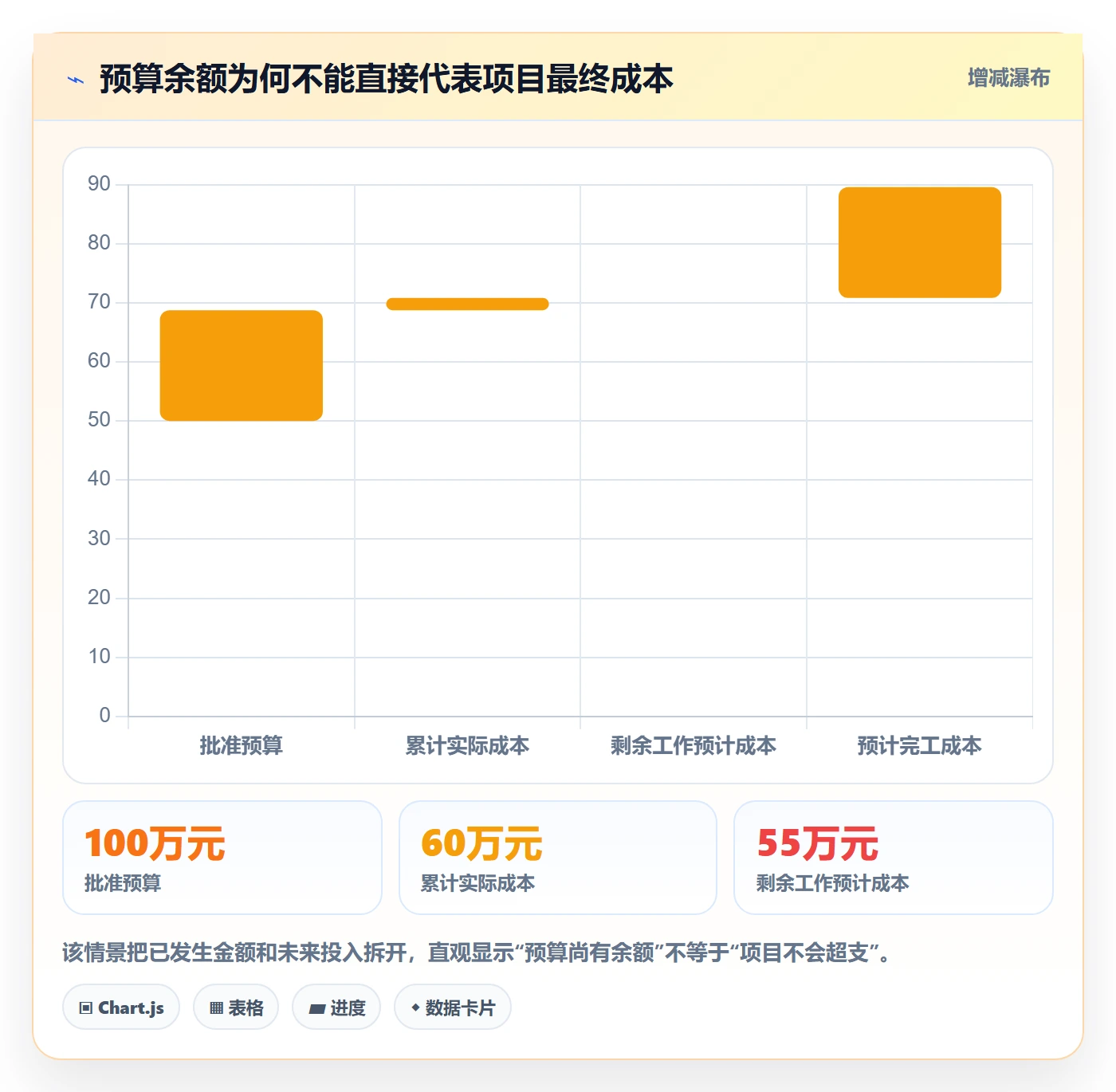1116x1092 pixels.
Task: Click the lightning icon beside the title
Action: click(x=76, y=80)
